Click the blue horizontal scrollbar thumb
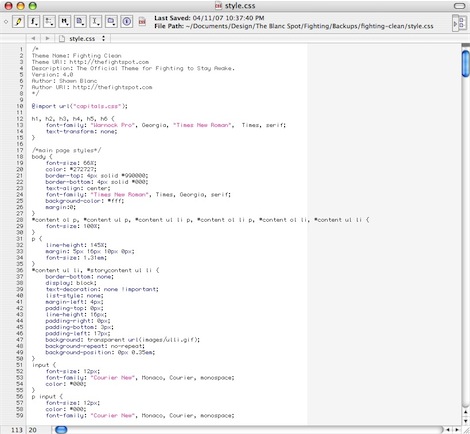Viewport: 470px width, 434px height. [x=61, y=430]
